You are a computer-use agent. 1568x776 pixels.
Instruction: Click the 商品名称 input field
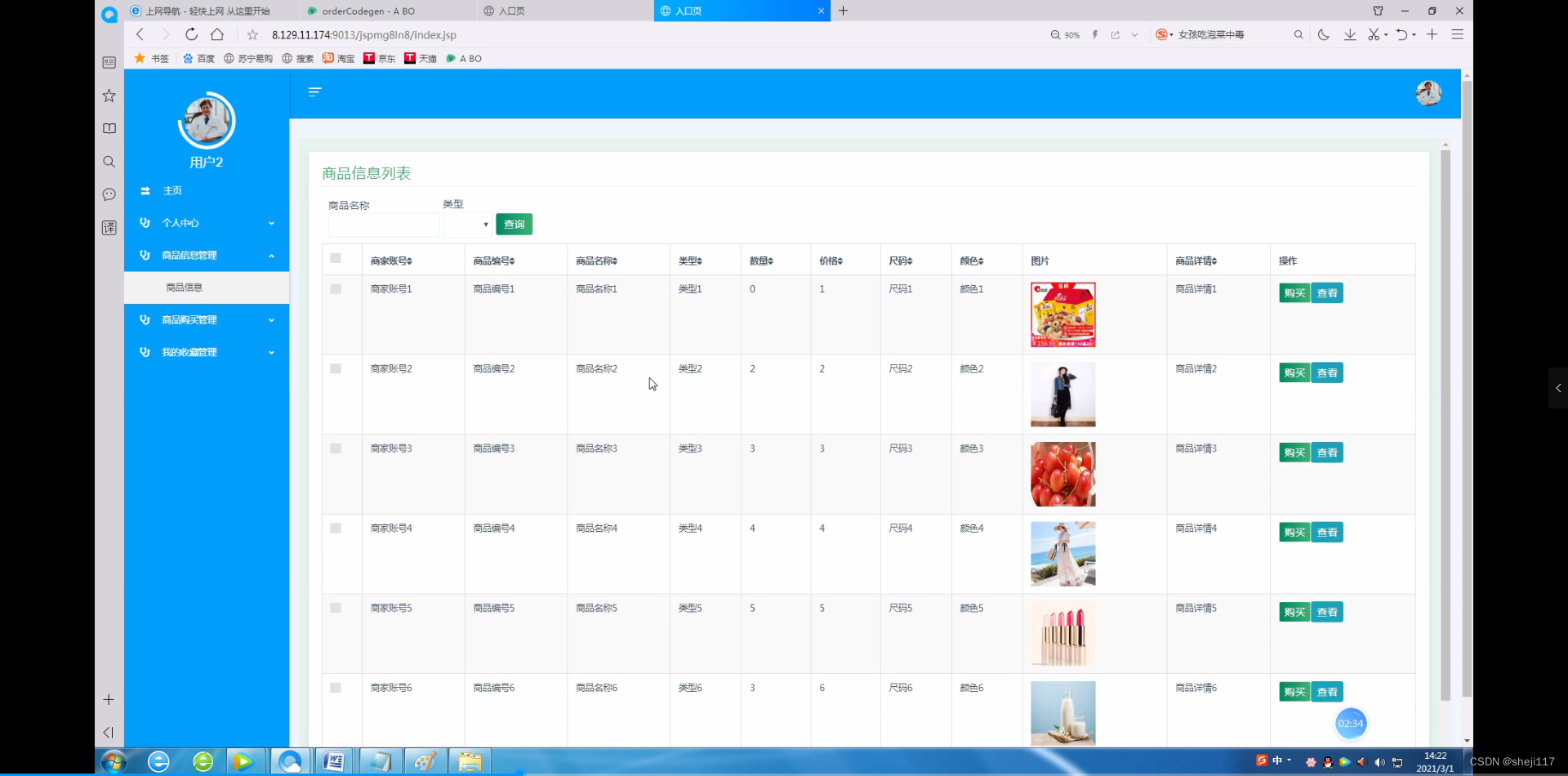383,225
